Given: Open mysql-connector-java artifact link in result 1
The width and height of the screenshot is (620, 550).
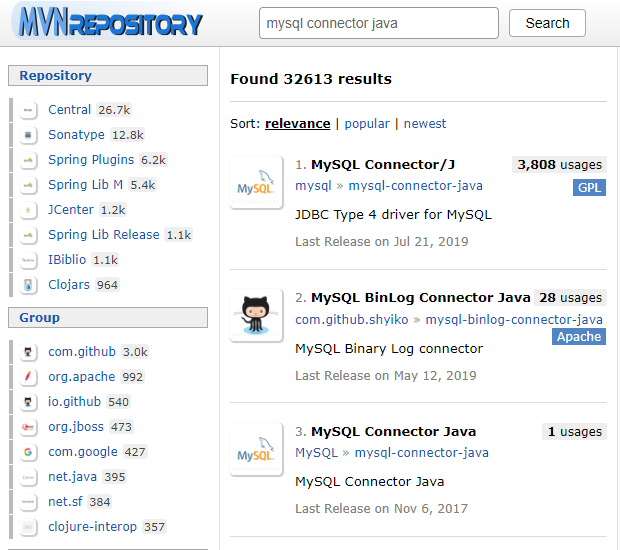Looking at the screenshot, I should pos(415,185).
